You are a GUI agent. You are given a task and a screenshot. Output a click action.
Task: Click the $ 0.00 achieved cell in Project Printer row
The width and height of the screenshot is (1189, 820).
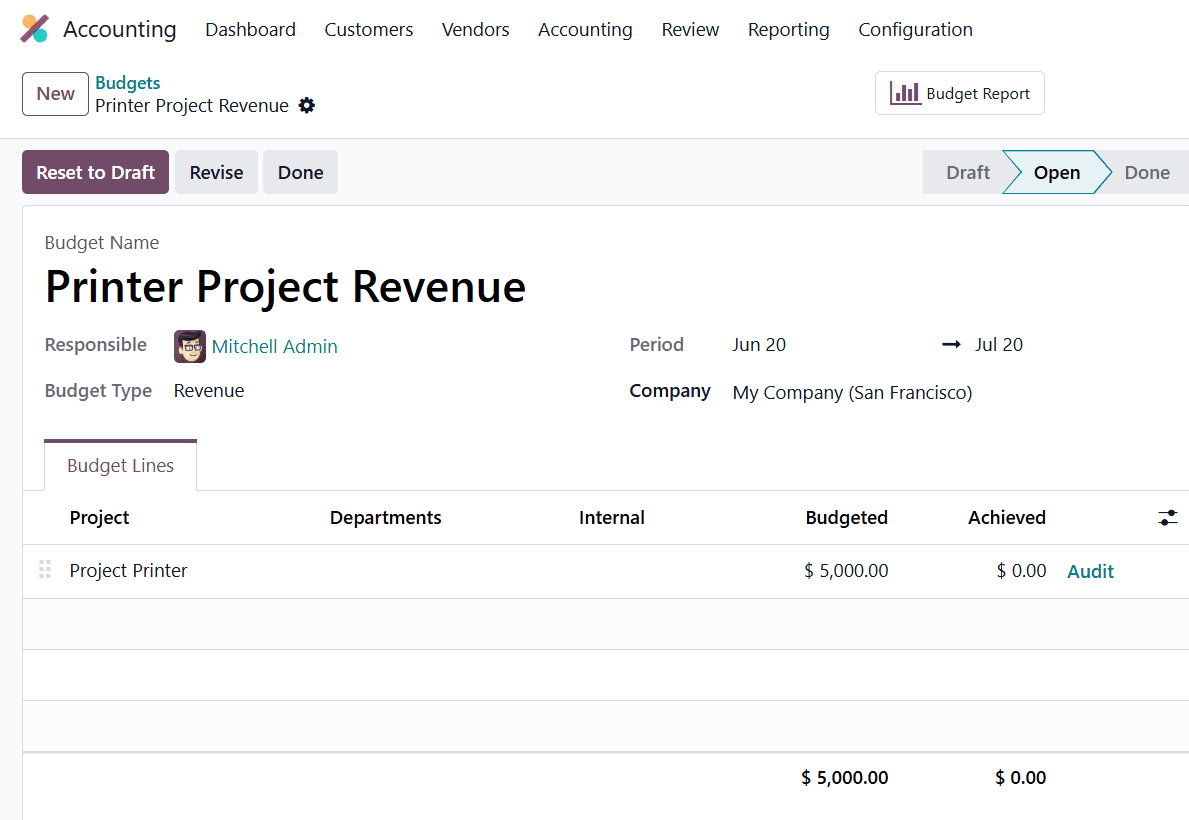tap(1021, 570)
